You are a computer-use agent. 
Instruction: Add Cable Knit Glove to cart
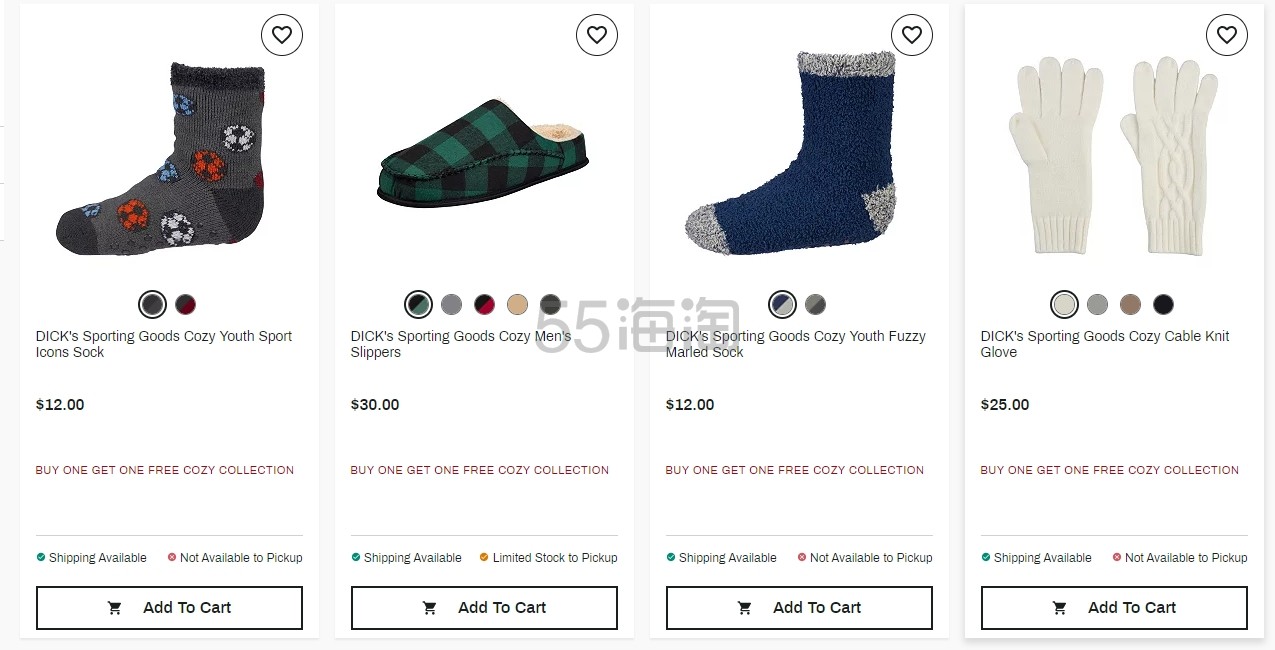coord(1114,608)
